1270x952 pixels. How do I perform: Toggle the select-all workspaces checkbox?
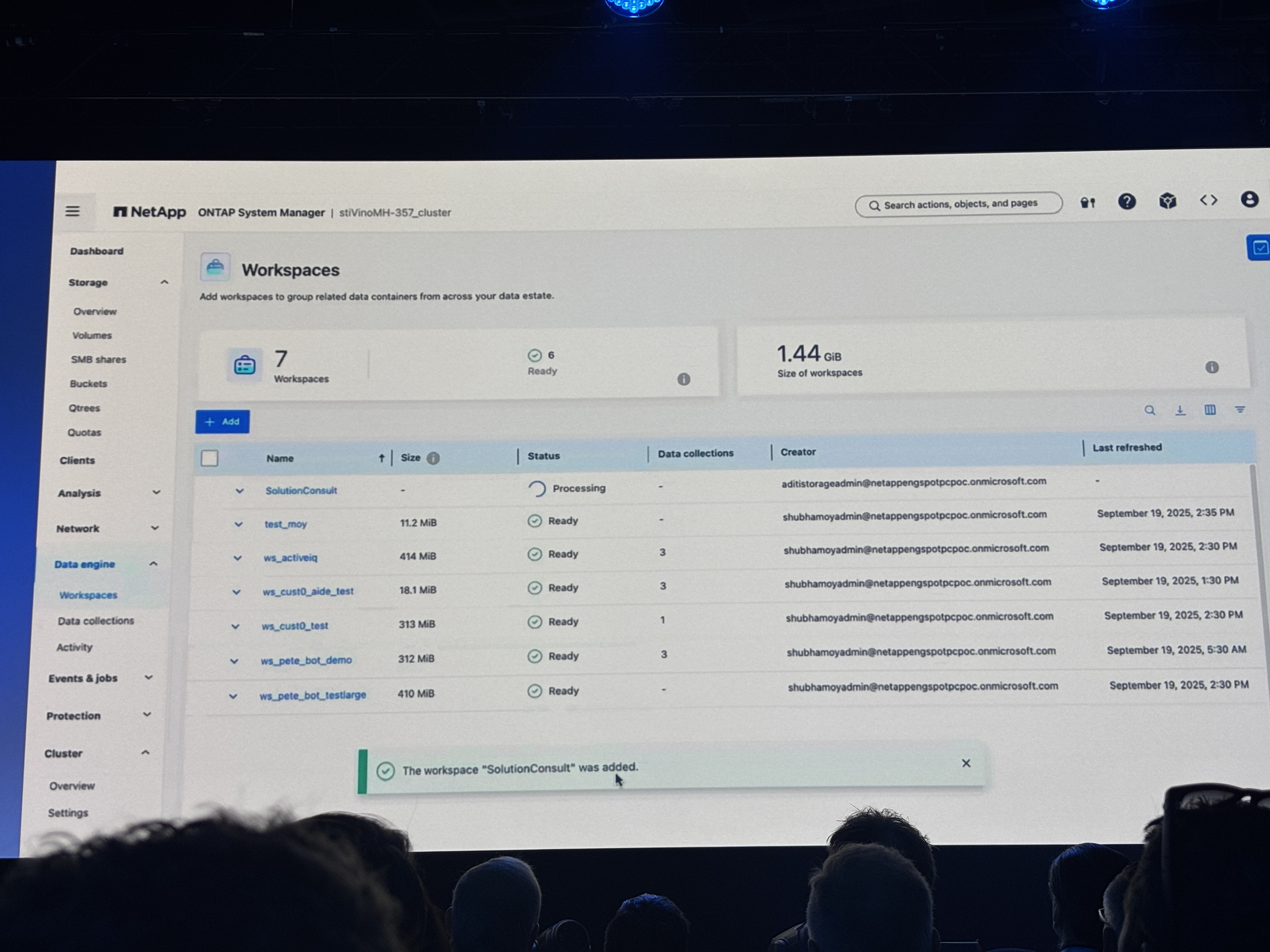pyautogui.click(x=209, y=458)
